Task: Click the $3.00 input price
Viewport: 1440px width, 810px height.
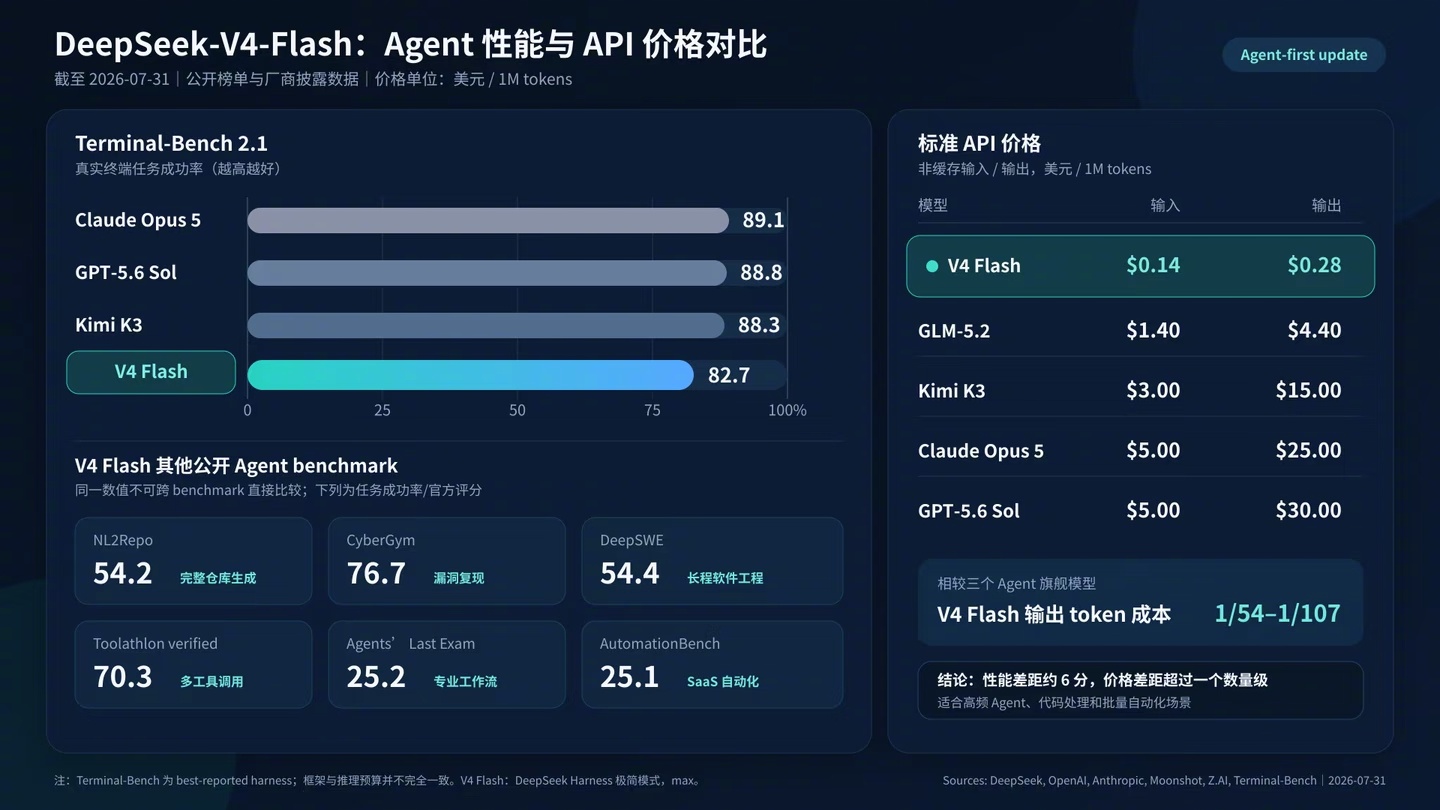Action: pos(1153,390)
